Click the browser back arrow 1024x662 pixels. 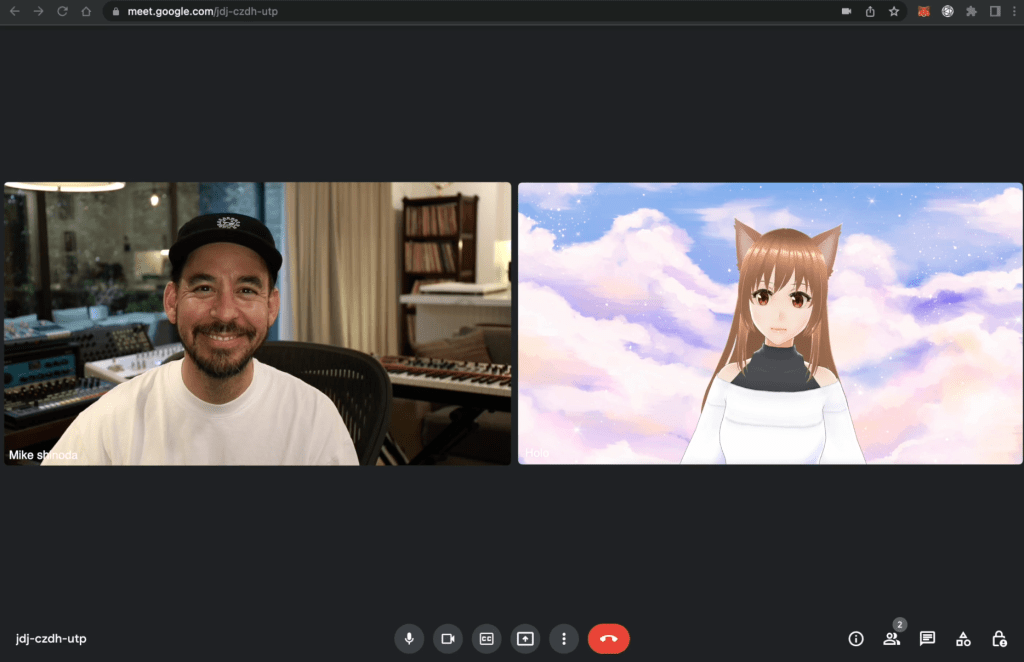pos(14,11)
